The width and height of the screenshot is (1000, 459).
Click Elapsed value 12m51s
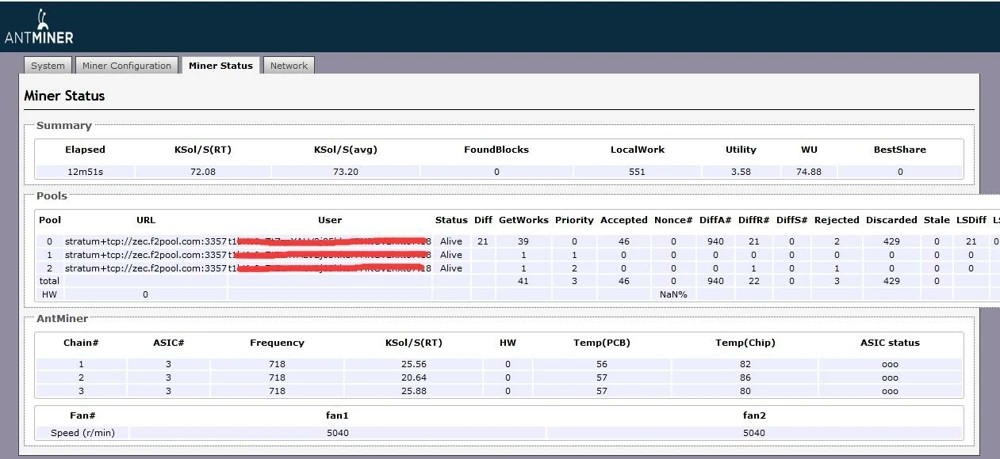click(85, 171)
